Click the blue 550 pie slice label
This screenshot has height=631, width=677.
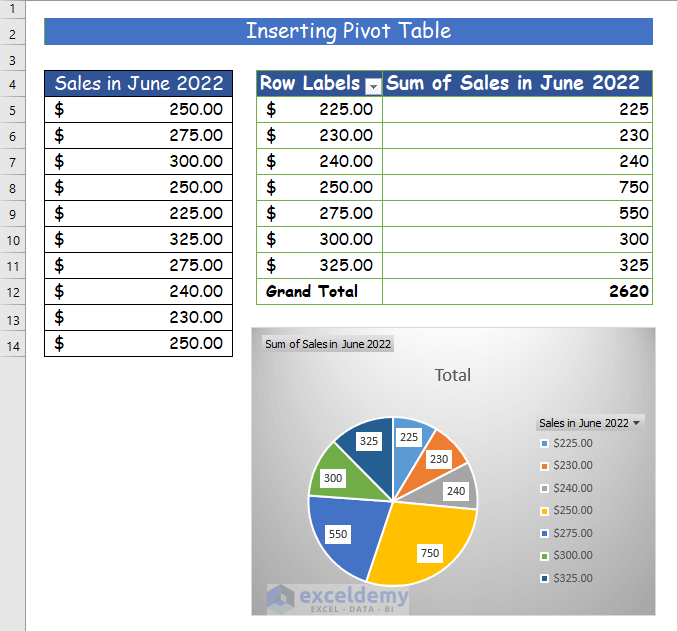click(338, 534)
